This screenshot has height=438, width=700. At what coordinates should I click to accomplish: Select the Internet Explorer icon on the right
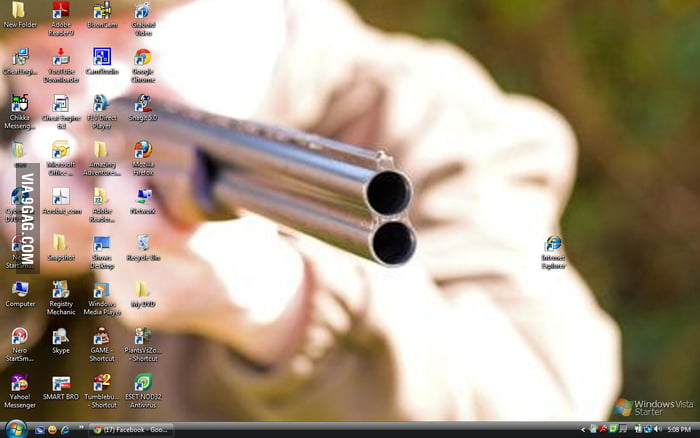pyautogui.click(x=552, y=244)
